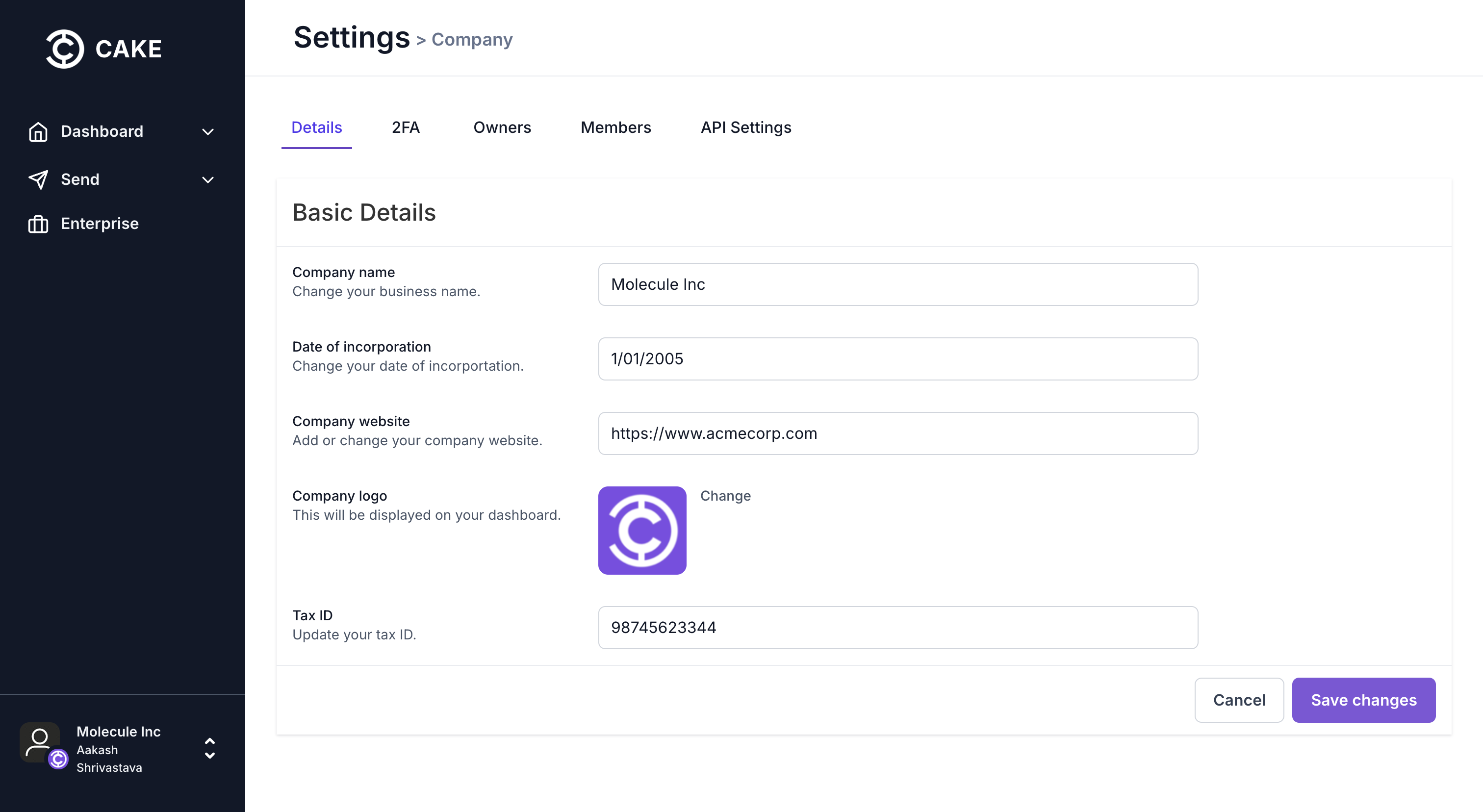The image size is (1483, 812).
Task: Click the Company breadcrumb text
Action: [472, 39]
